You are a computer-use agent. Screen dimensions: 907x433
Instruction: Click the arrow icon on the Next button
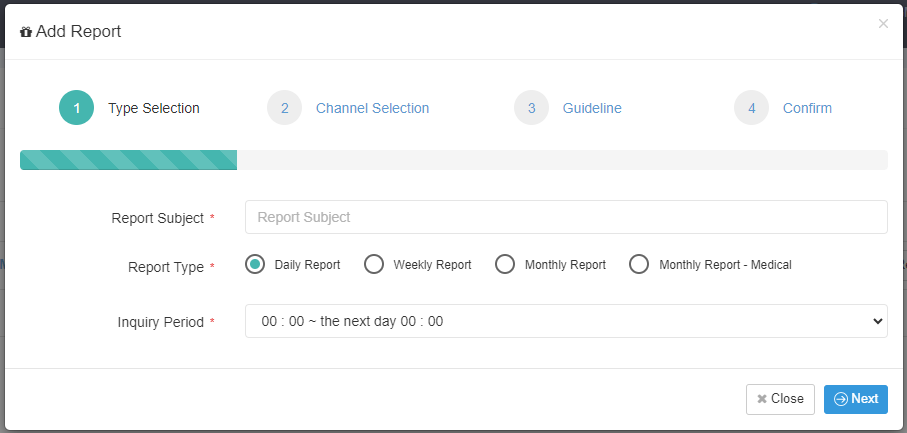tap(841, 399)
